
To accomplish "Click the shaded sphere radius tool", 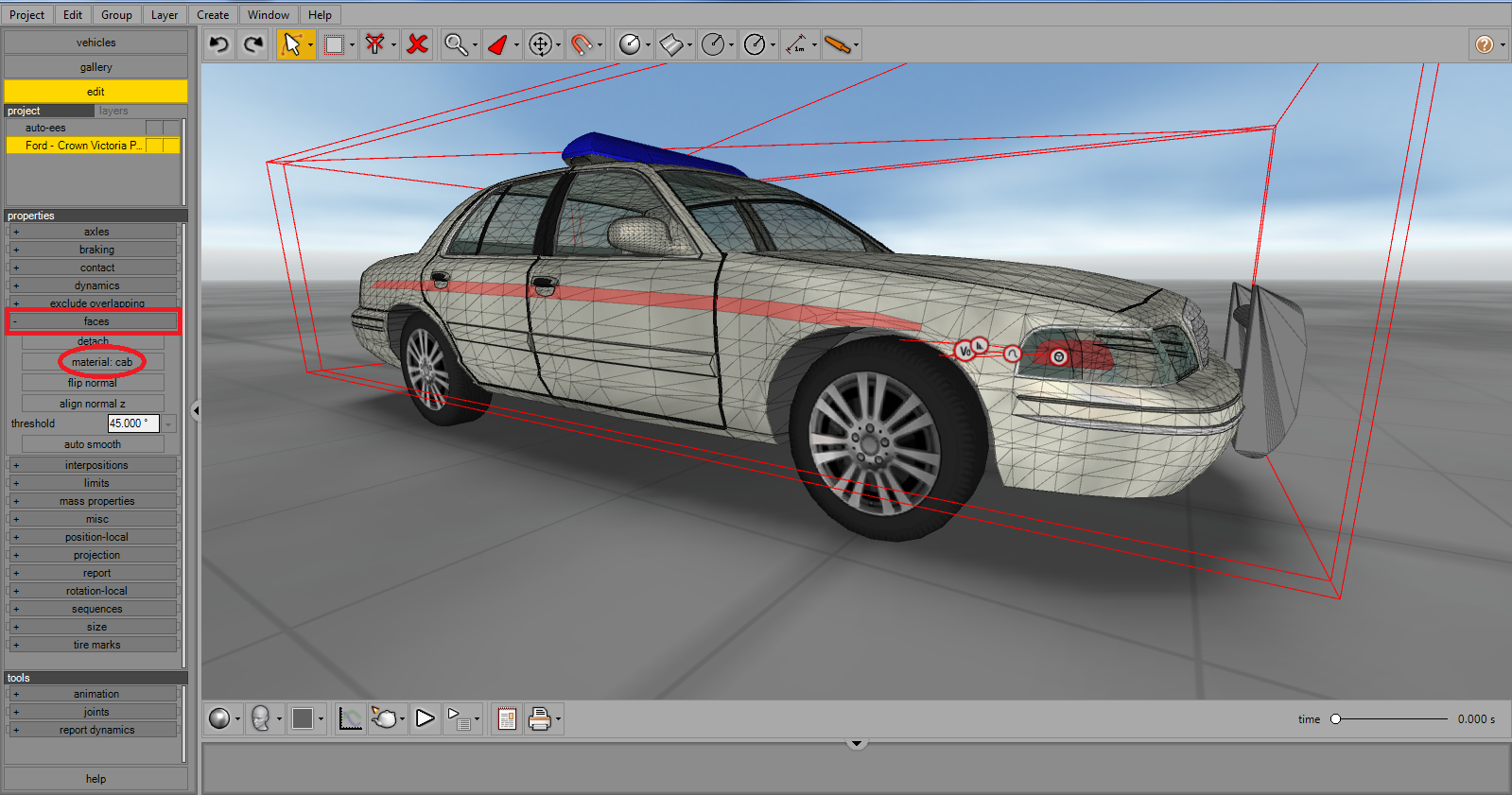I will coord(630,44).
